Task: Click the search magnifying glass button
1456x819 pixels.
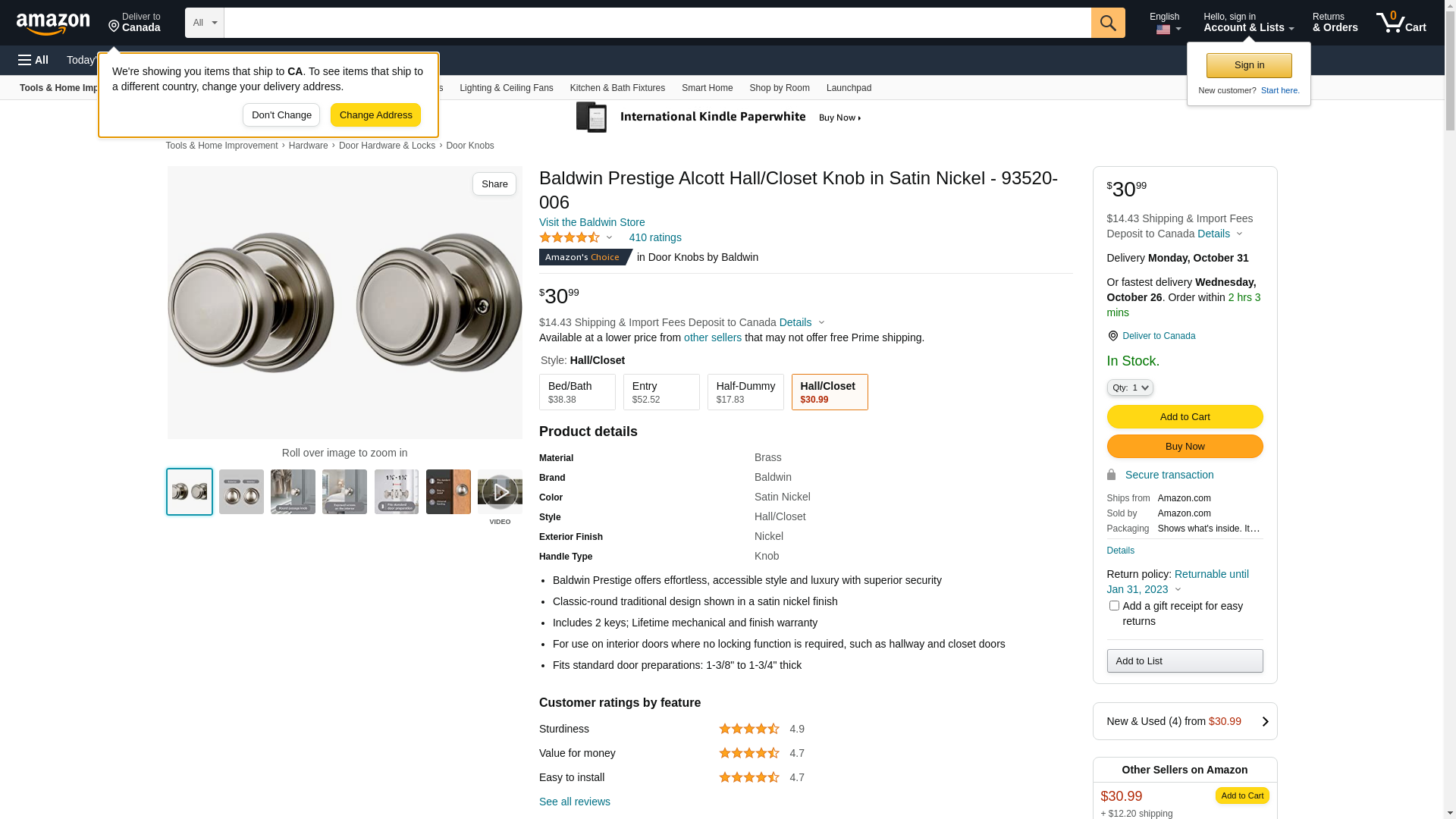Action: [1108, 23]
